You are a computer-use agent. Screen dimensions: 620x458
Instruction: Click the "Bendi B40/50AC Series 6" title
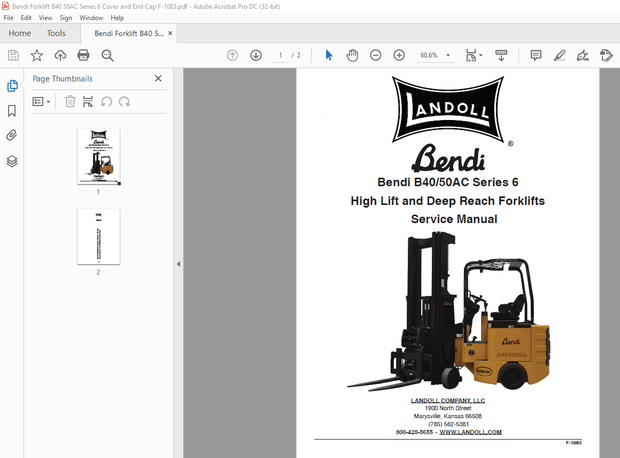click(448, 182)
